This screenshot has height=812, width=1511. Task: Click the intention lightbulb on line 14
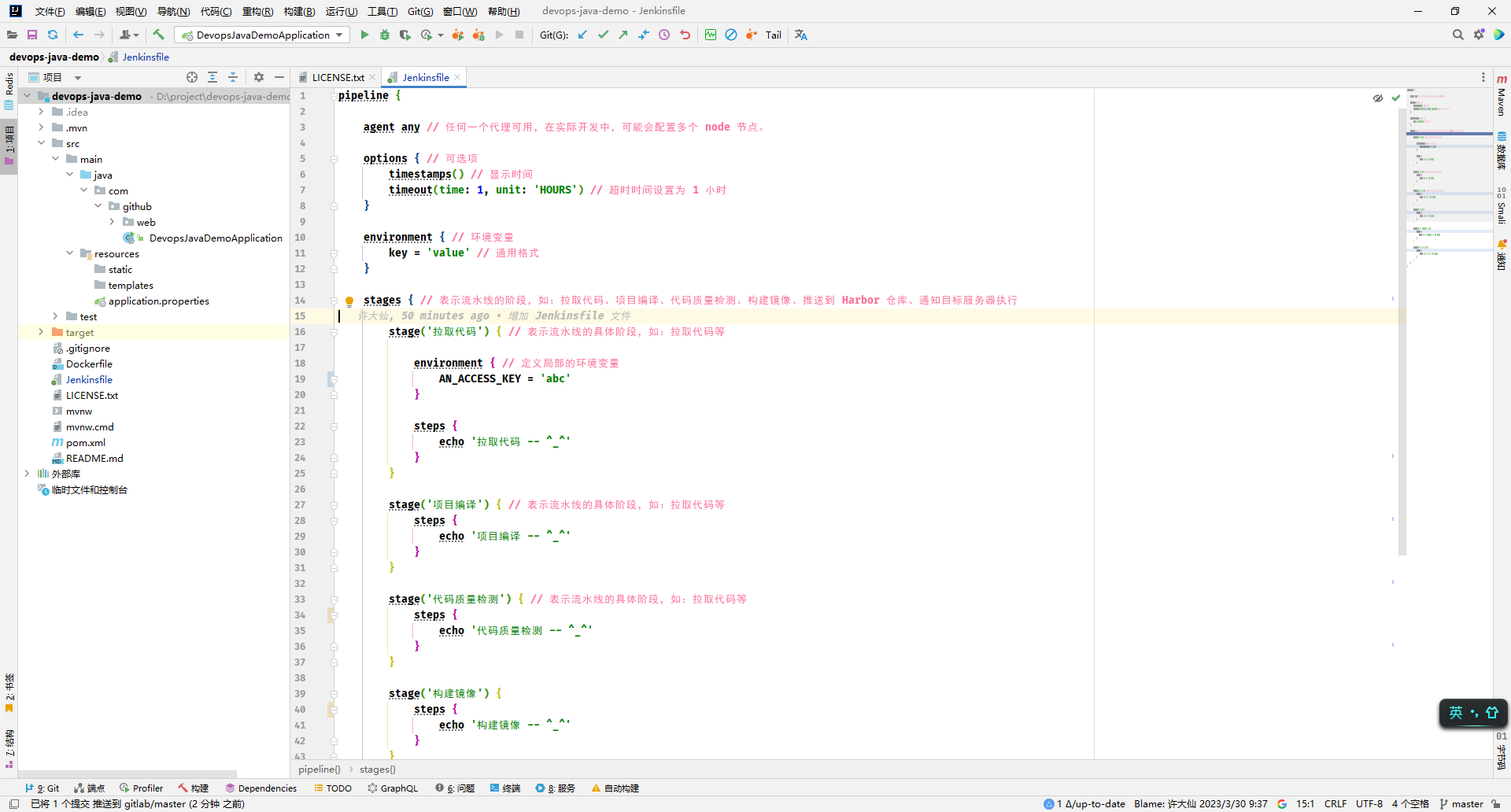349,301
